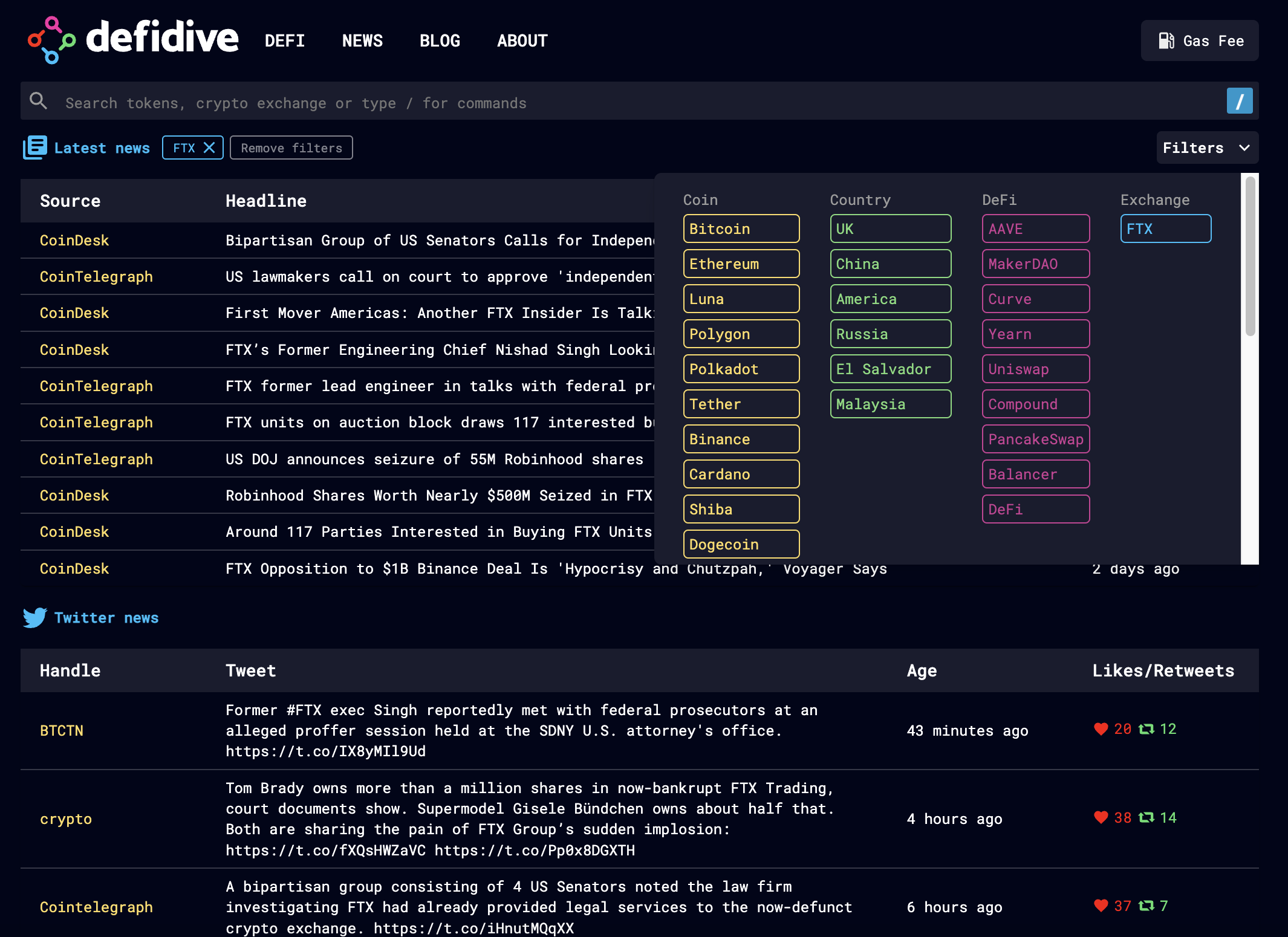Enable the Balancer DeFi filter

click(1036, 474)
